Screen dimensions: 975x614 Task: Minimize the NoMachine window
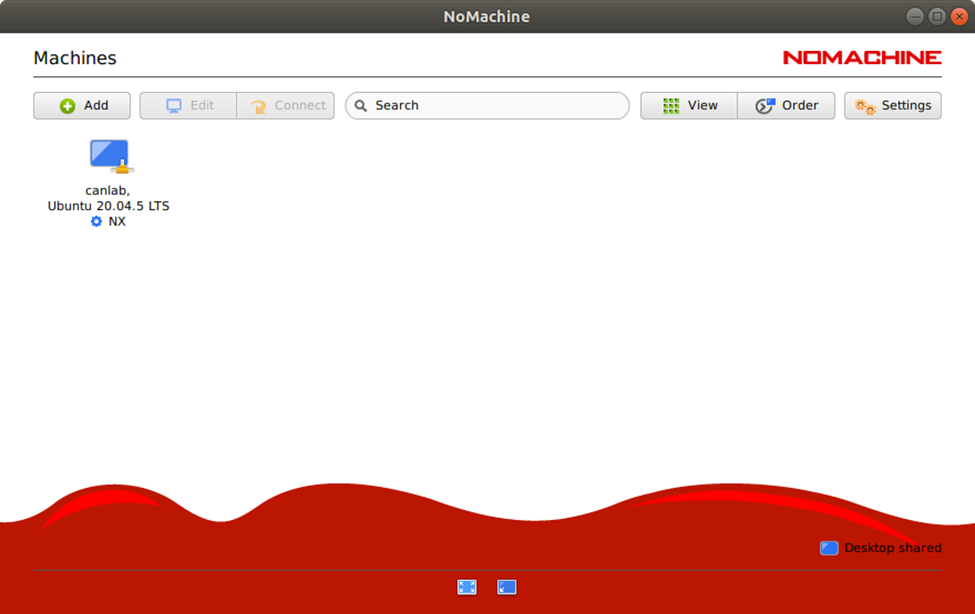click(x=915, y=17)
